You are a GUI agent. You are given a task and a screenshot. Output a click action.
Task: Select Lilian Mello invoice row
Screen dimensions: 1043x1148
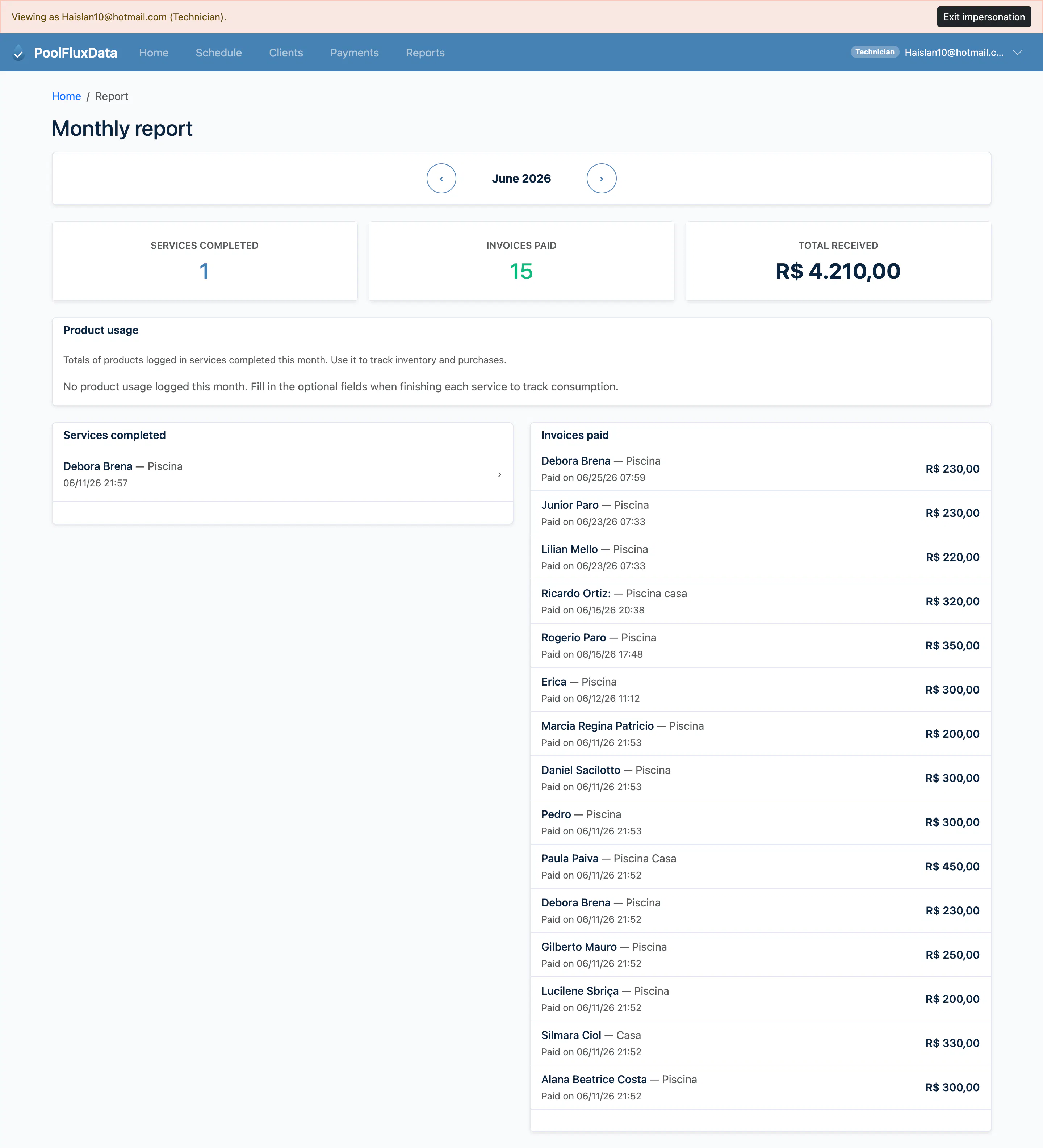click(760, 557)
